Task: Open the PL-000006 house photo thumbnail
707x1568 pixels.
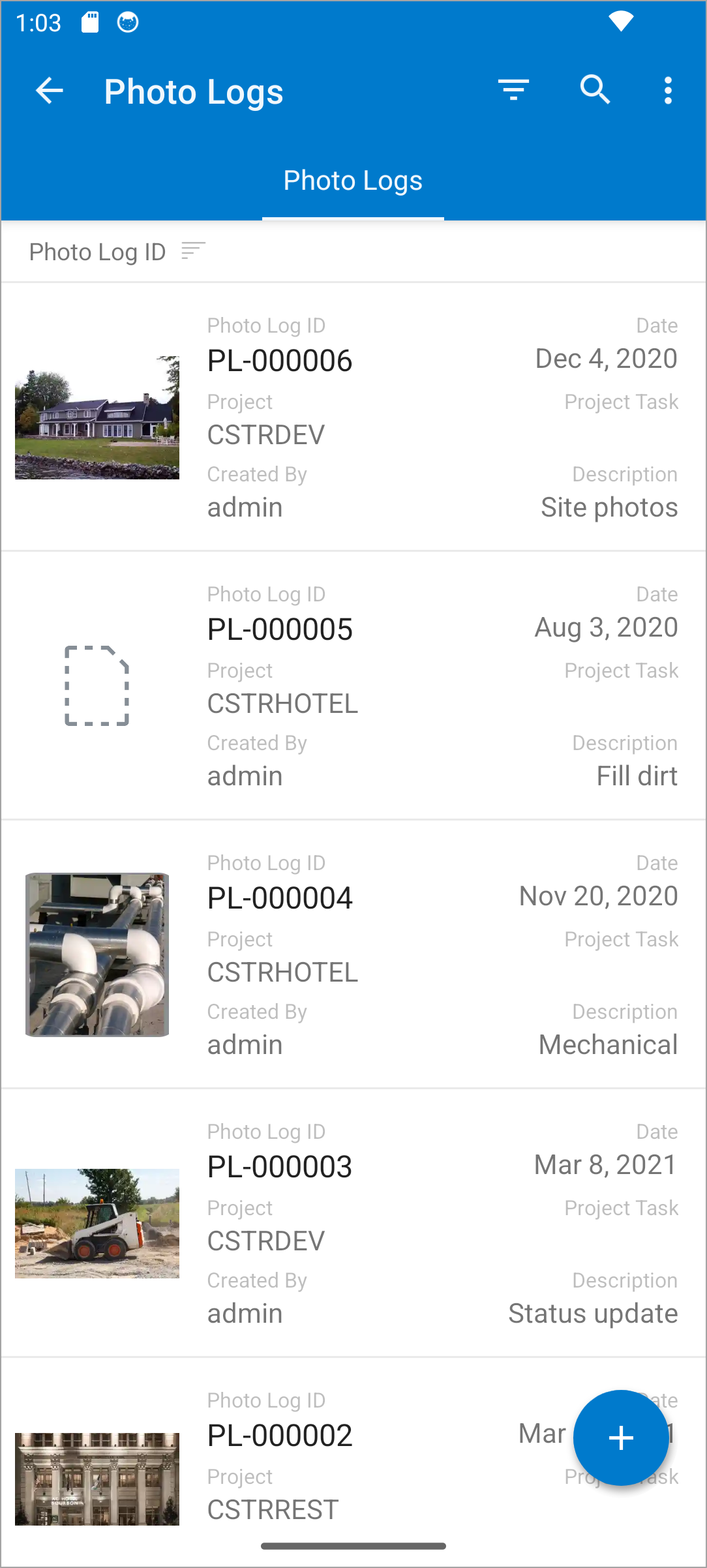Action: pos(97,417)
